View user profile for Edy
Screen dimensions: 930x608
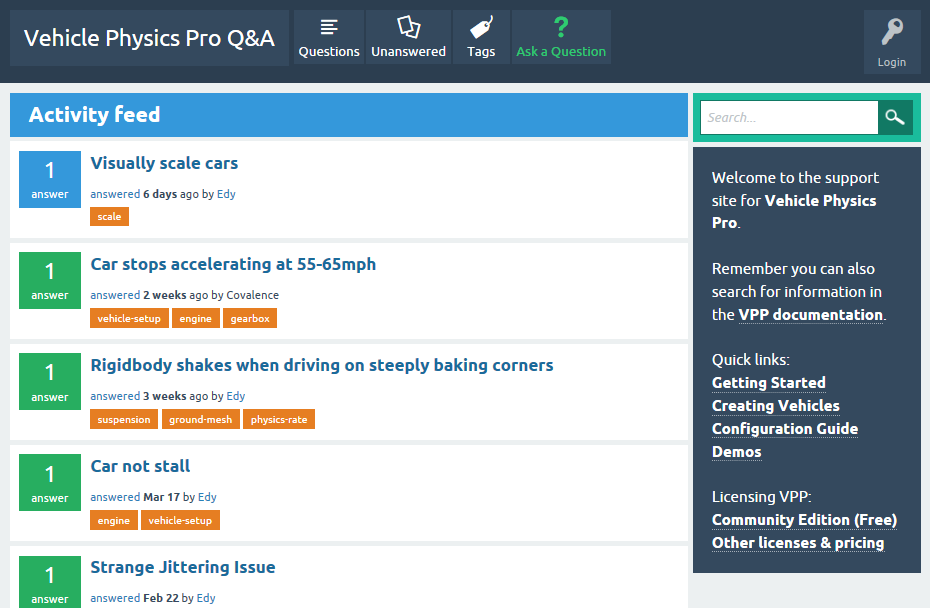point(226,194)
